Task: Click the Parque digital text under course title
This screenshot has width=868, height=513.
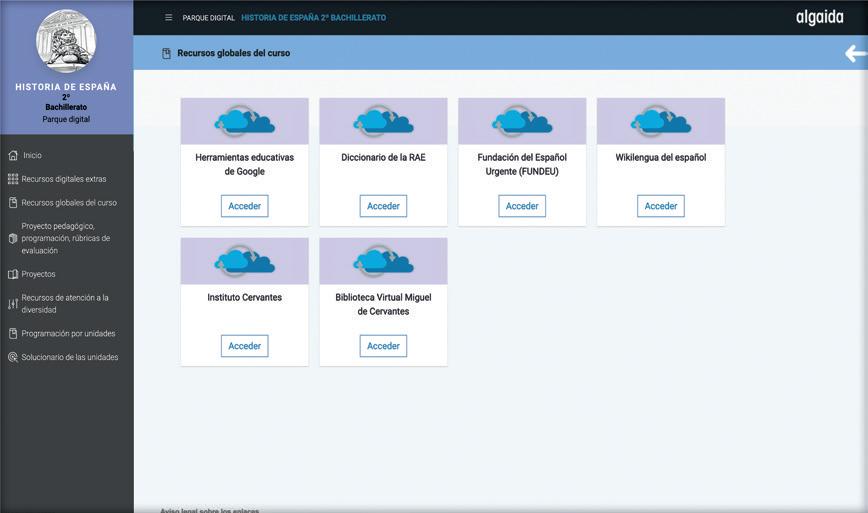Action: coord(66,119)
